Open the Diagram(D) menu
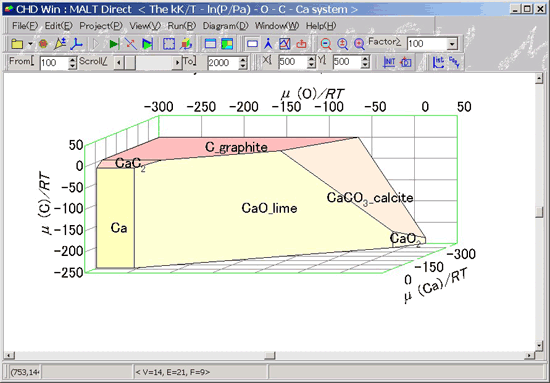This screenshot has width=550, height=383. click(x=225, y=26)
